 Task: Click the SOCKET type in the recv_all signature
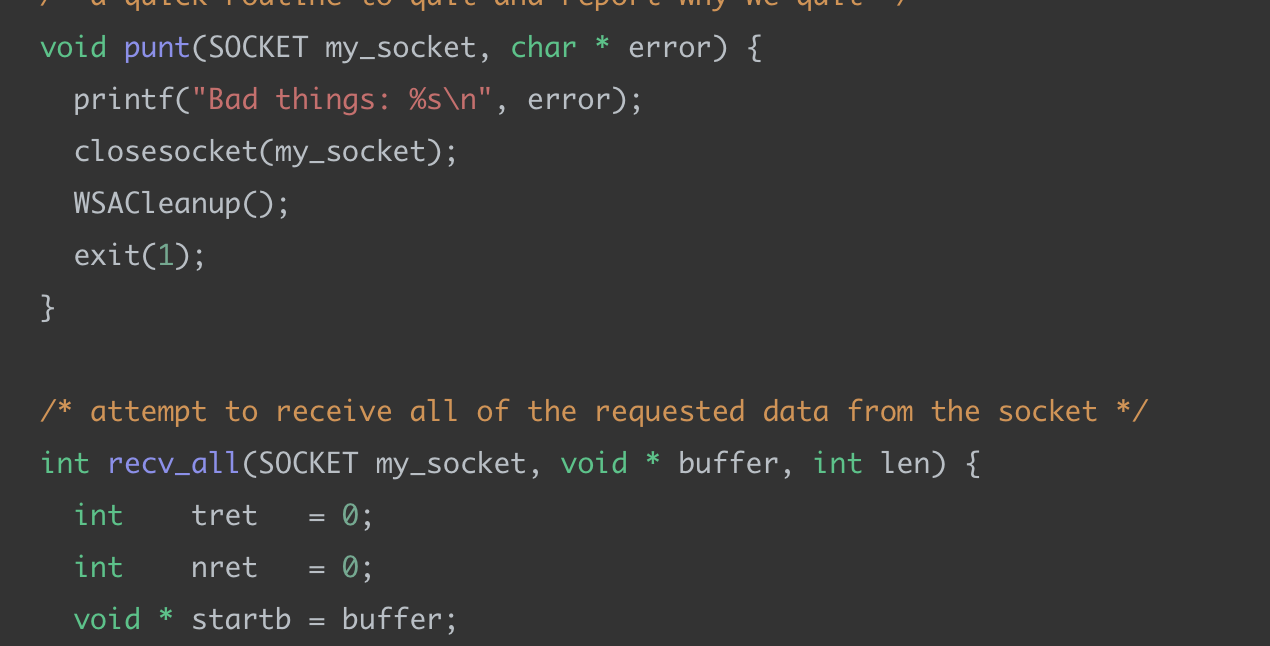[308, 463]
